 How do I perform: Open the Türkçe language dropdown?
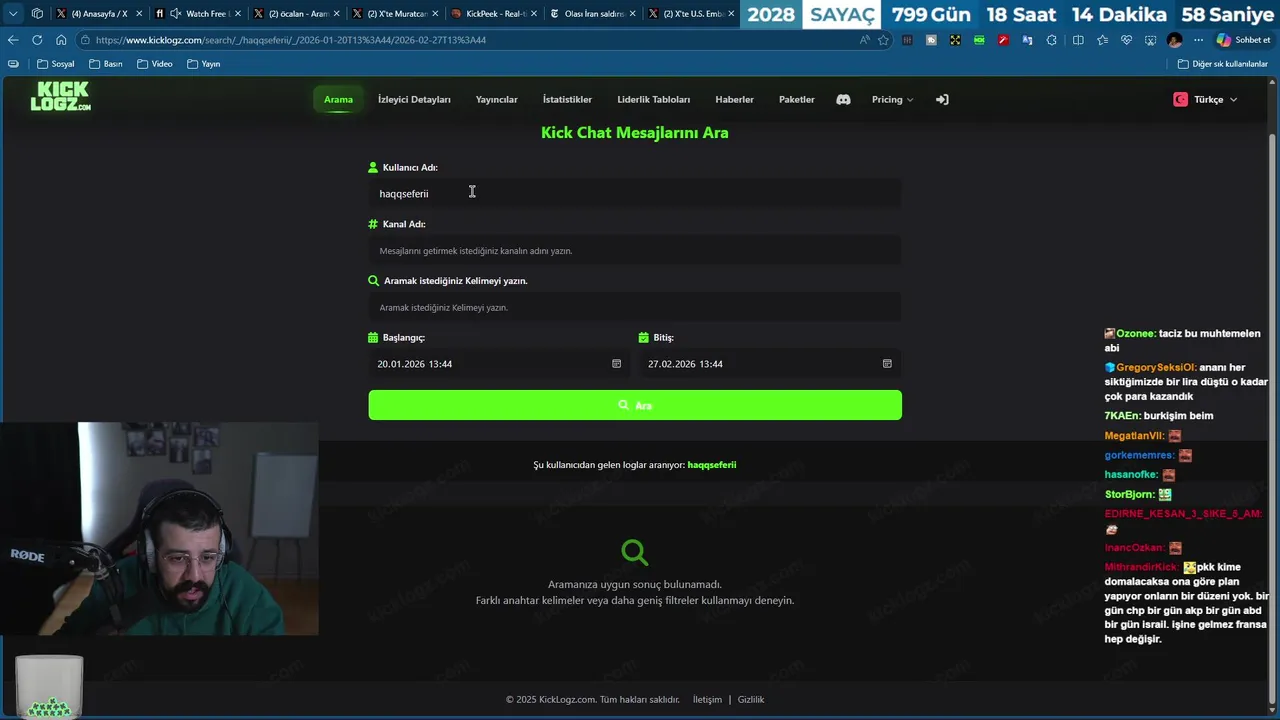(x=1205, y=99)
